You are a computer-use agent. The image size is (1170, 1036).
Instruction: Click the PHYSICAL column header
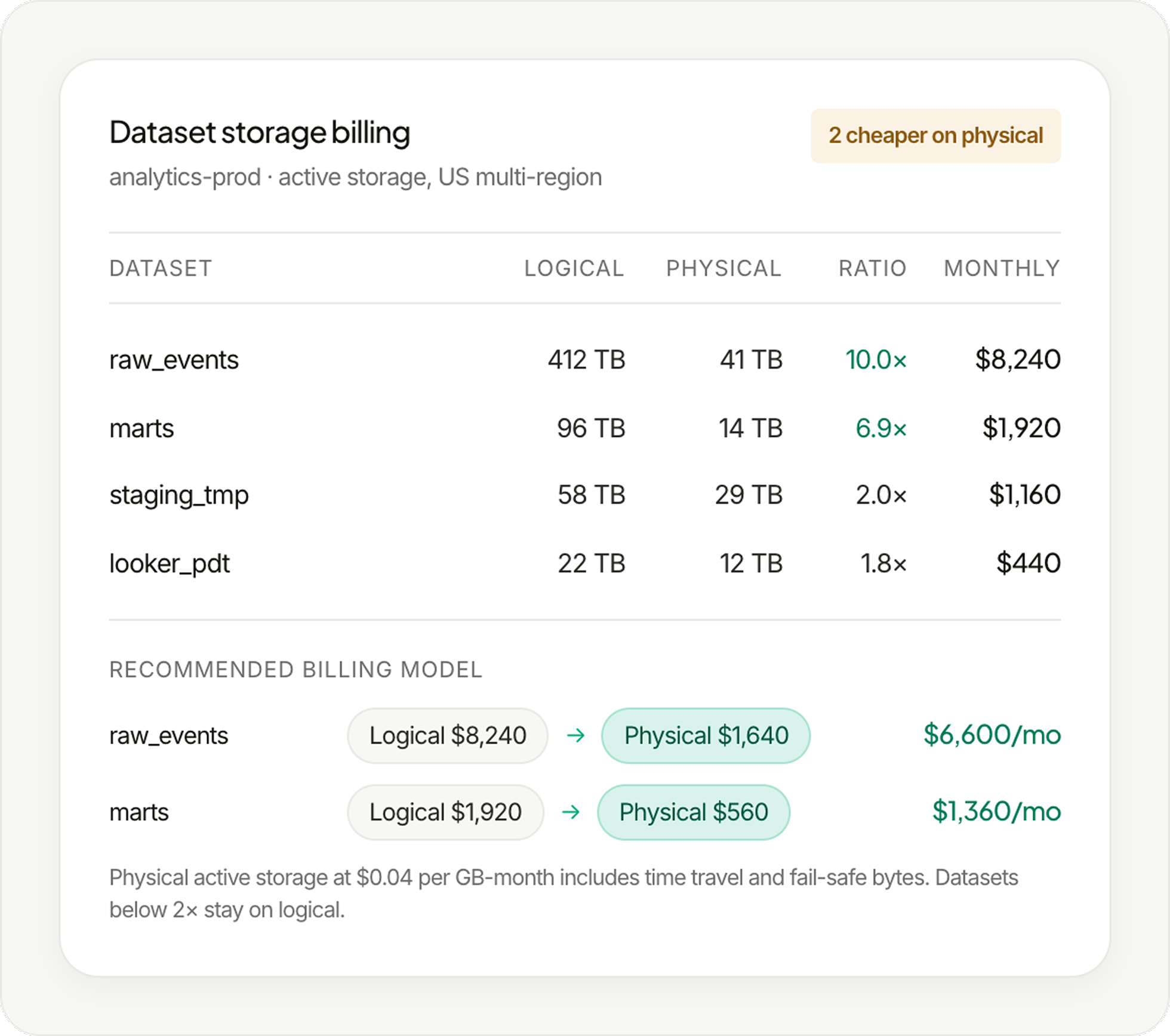click(x=724, y=269)
